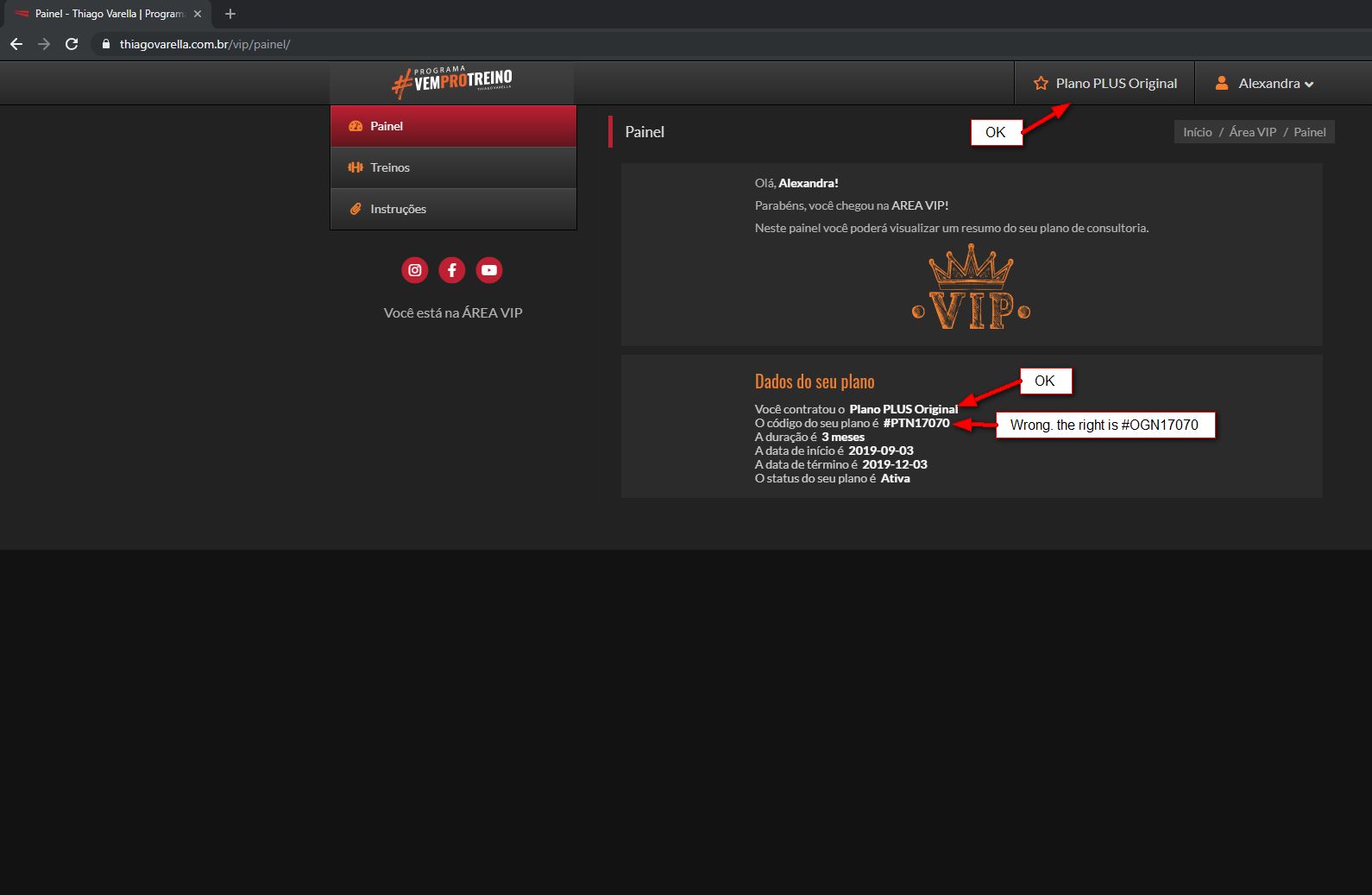This screenshot has height=895, width=1372.
Task: Click the Treinos dumbbell icon
Action: 356,167
